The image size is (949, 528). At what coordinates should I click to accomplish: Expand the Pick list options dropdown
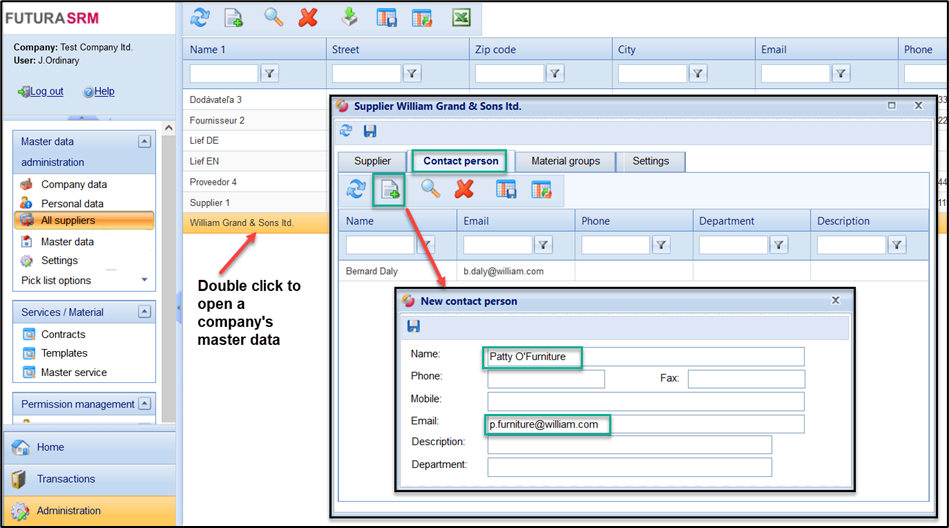coord(145,280)
